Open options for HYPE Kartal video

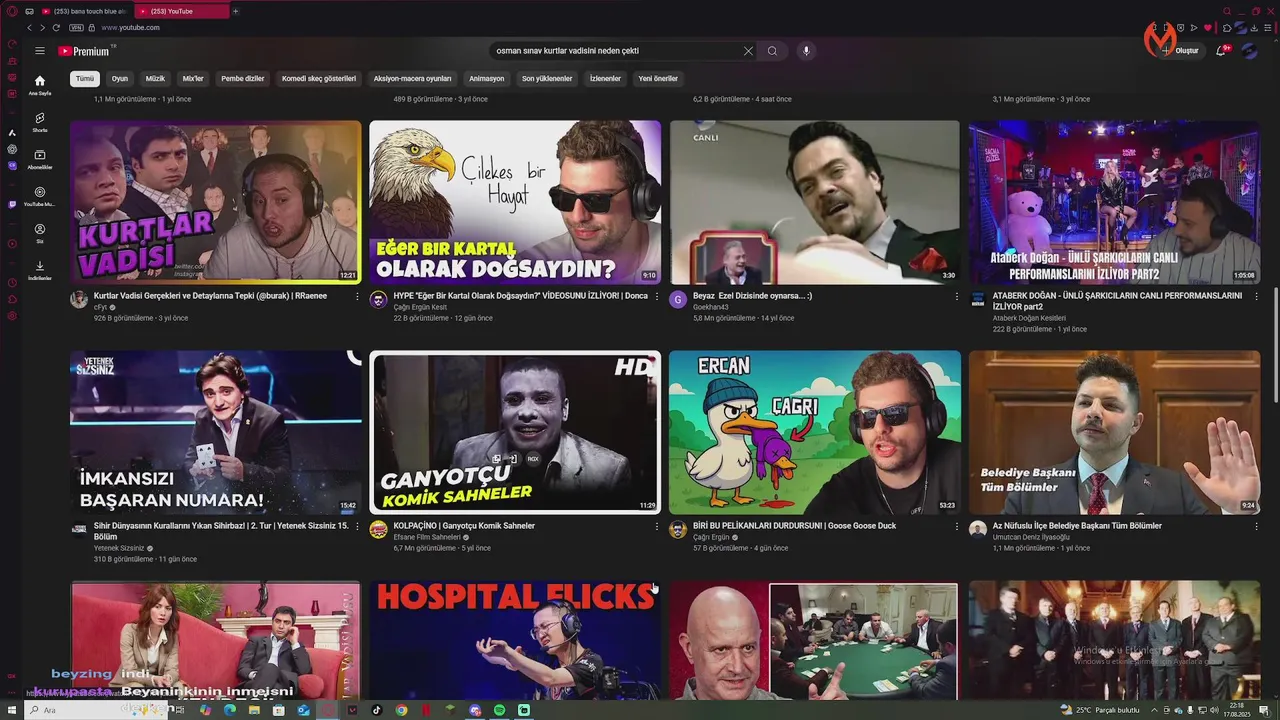[x=657, y=297]
